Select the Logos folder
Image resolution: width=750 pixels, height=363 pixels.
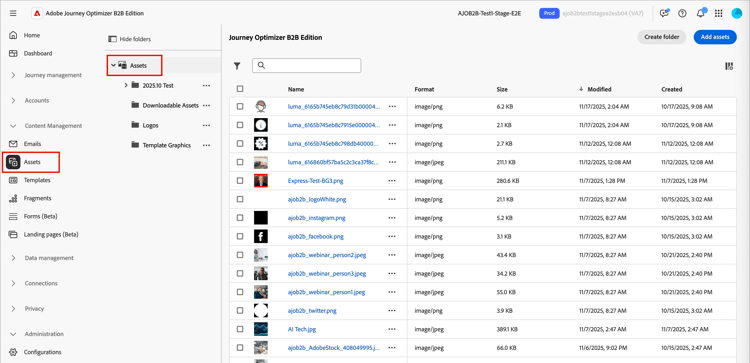[150, 125]
